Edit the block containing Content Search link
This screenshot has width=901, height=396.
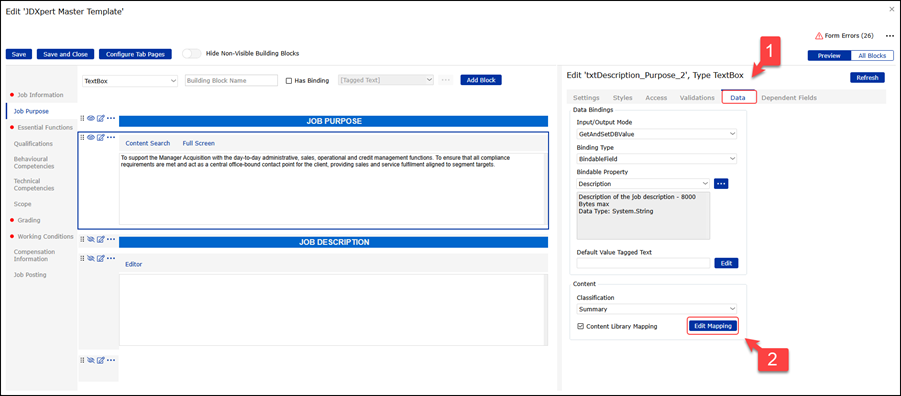click(101, 137)
